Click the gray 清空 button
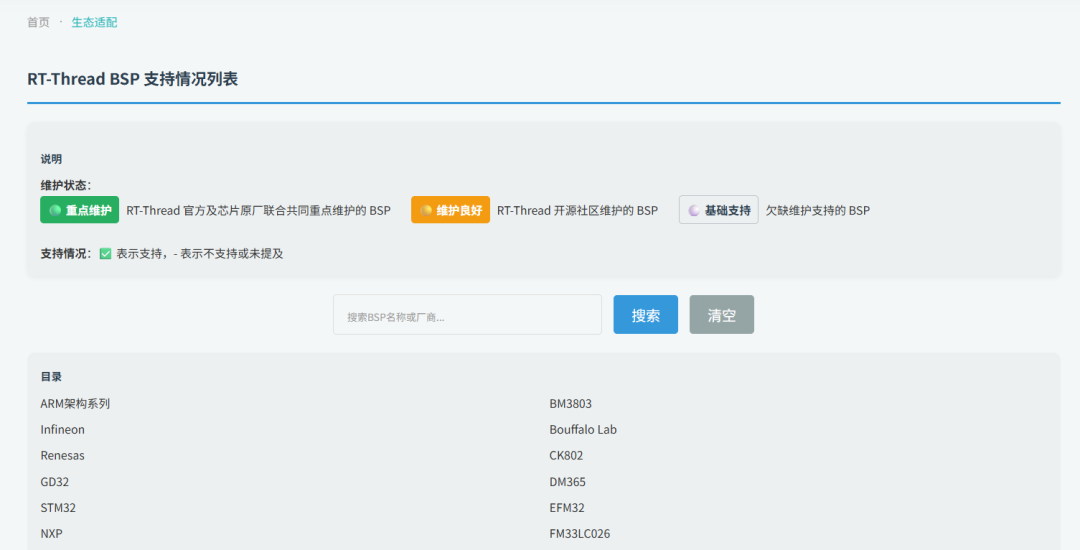Viewport: 1080px width, 550px height. (x=721, y=315)
